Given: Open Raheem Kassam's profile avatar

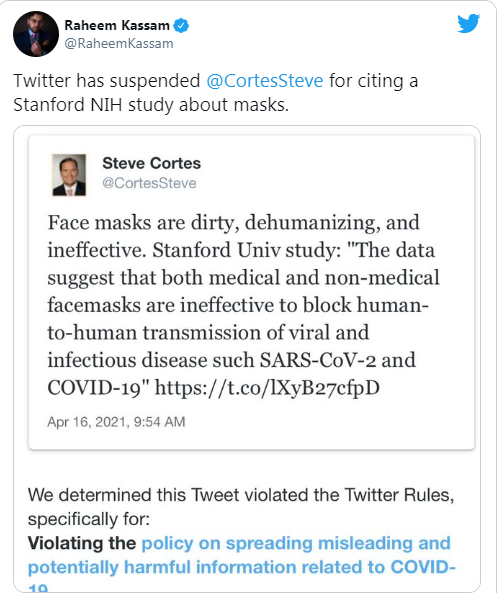Looking at the screenshot, I should coord(36,34).
